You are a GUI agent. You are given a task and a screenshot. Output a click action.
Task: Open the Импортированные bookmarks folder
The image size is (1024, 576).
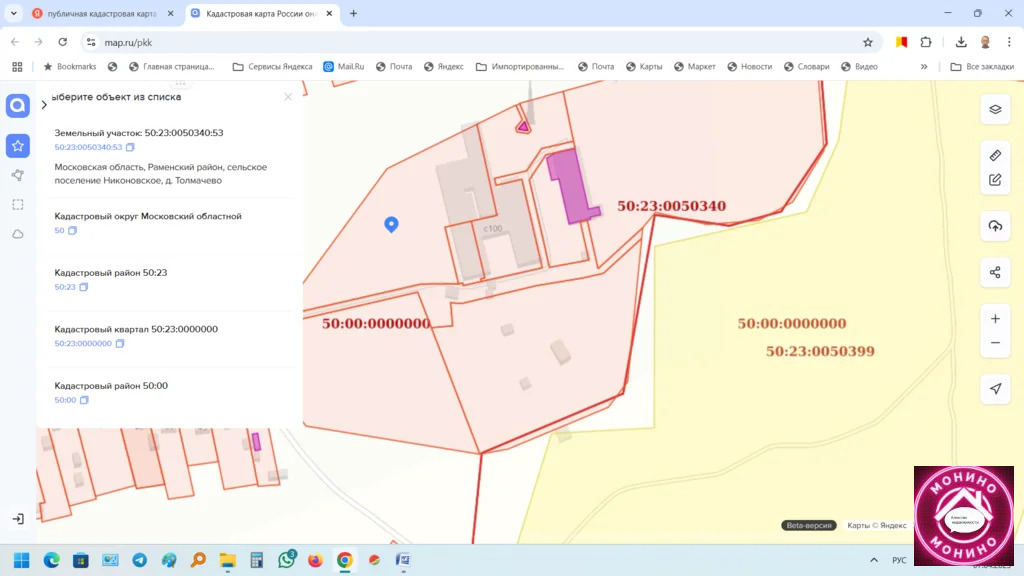click(x=520, y=67)
